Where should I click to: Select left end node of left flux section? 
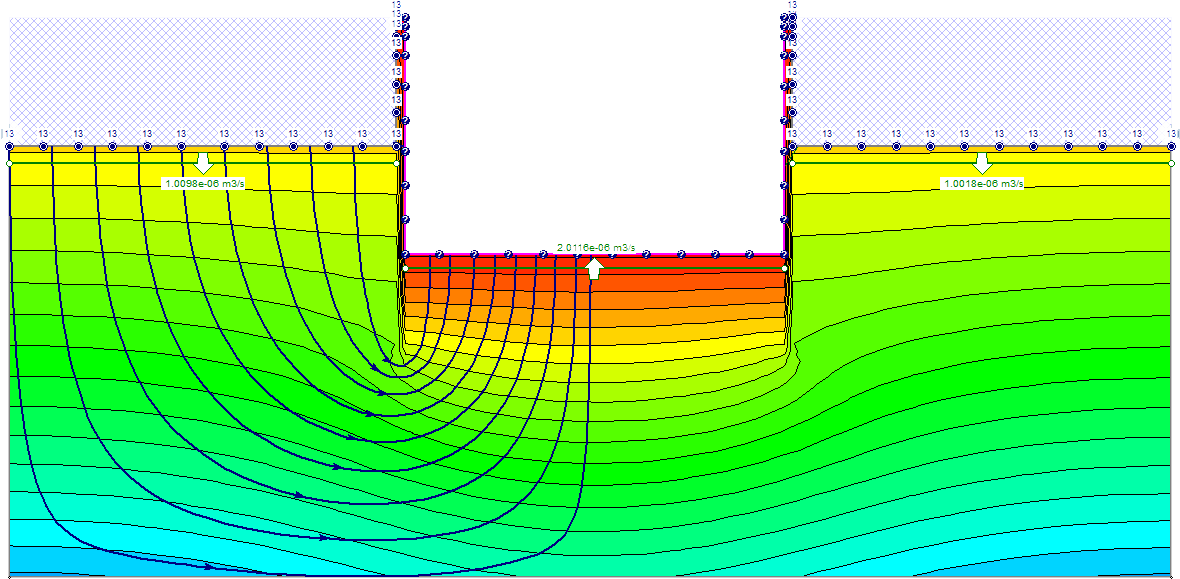pyautogui.click(x=10, y=162)
